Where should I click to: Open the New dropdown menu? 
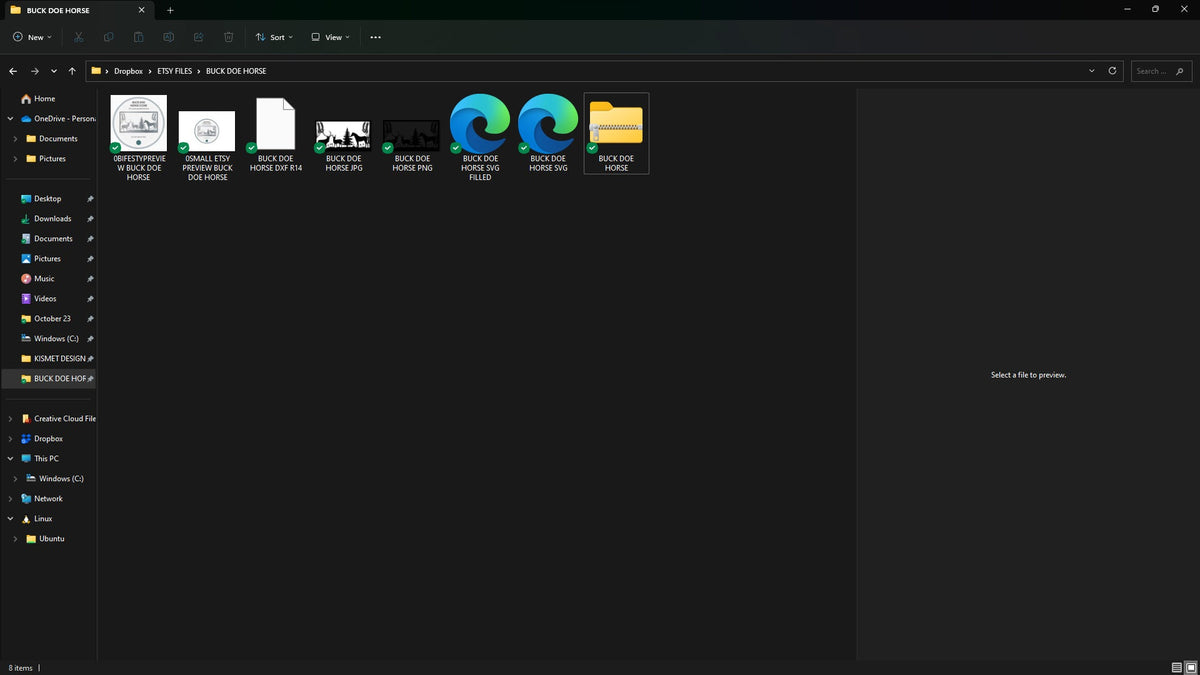point(32,37)
